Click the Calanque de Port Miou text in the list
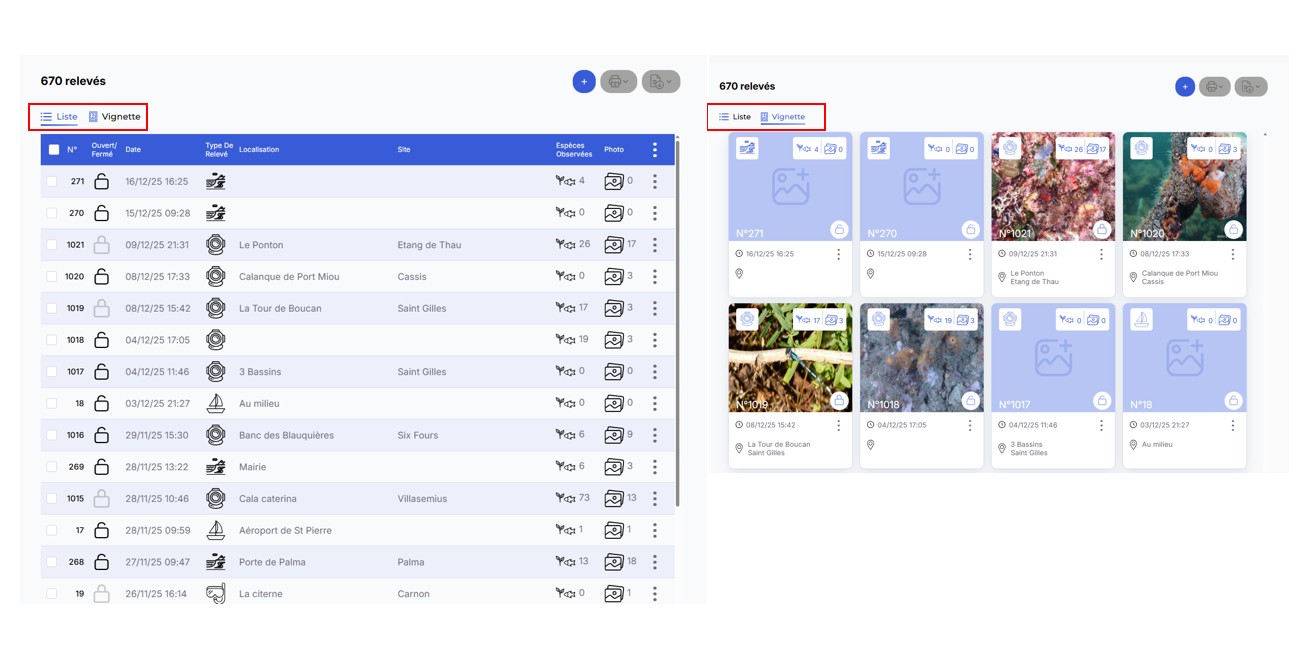 [x=289, y=277]
